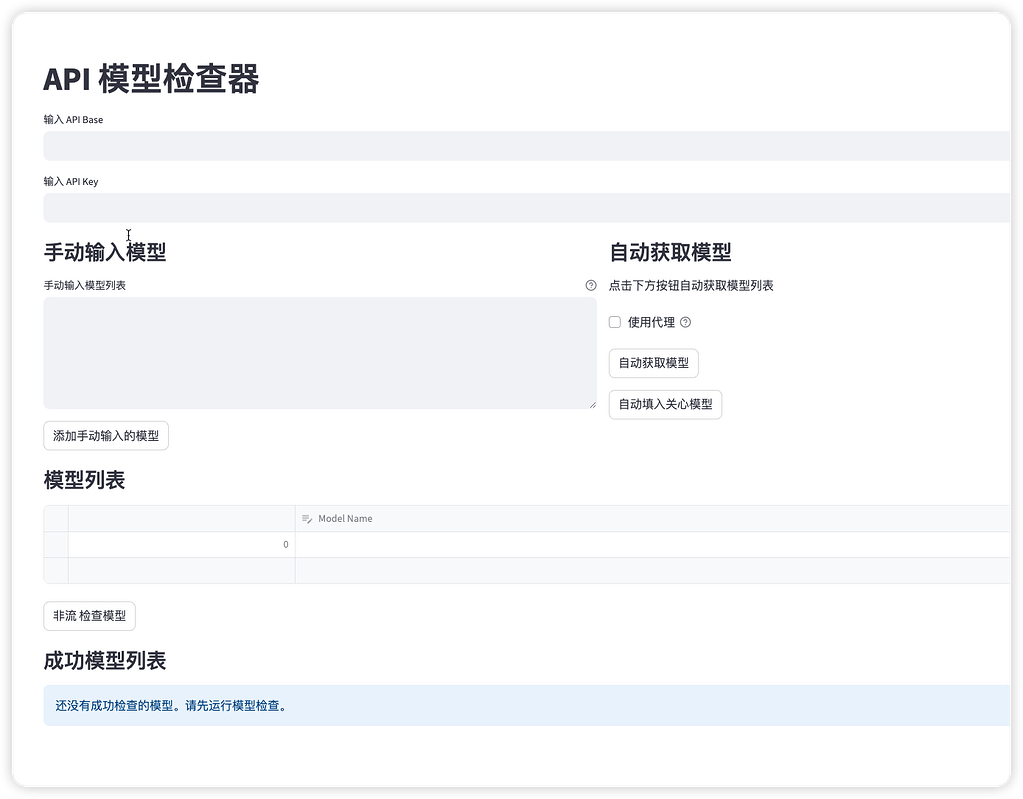
Task: Click the 点击下方按钮自动获取模型列表 text
Action: pyautogui.click(x=691, y=286)
